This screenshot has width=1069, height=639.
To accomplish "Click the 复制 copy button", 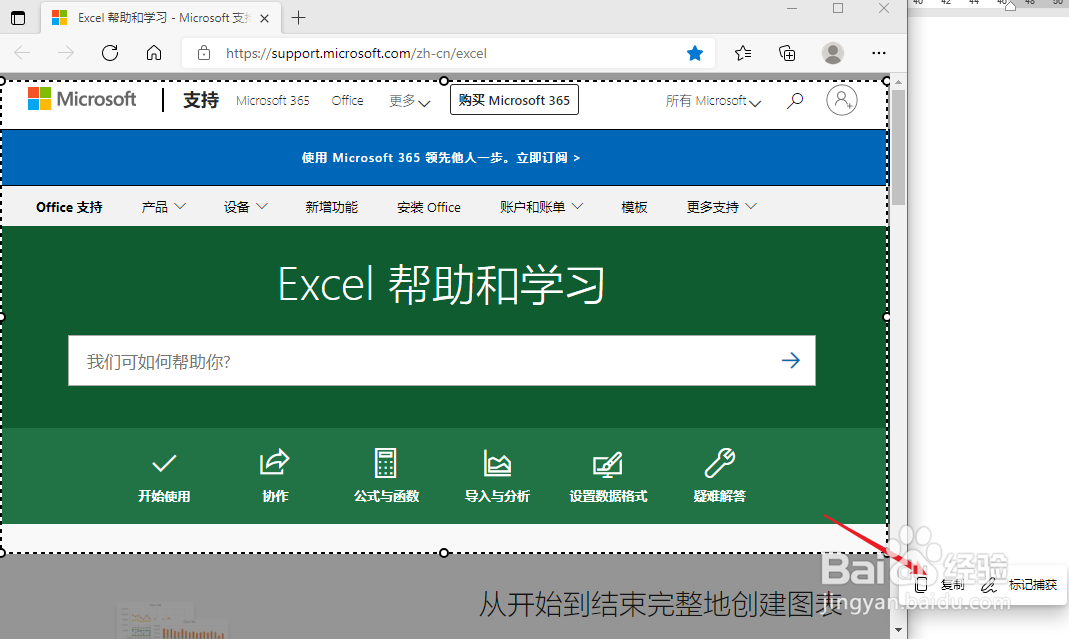I will 941,584.
